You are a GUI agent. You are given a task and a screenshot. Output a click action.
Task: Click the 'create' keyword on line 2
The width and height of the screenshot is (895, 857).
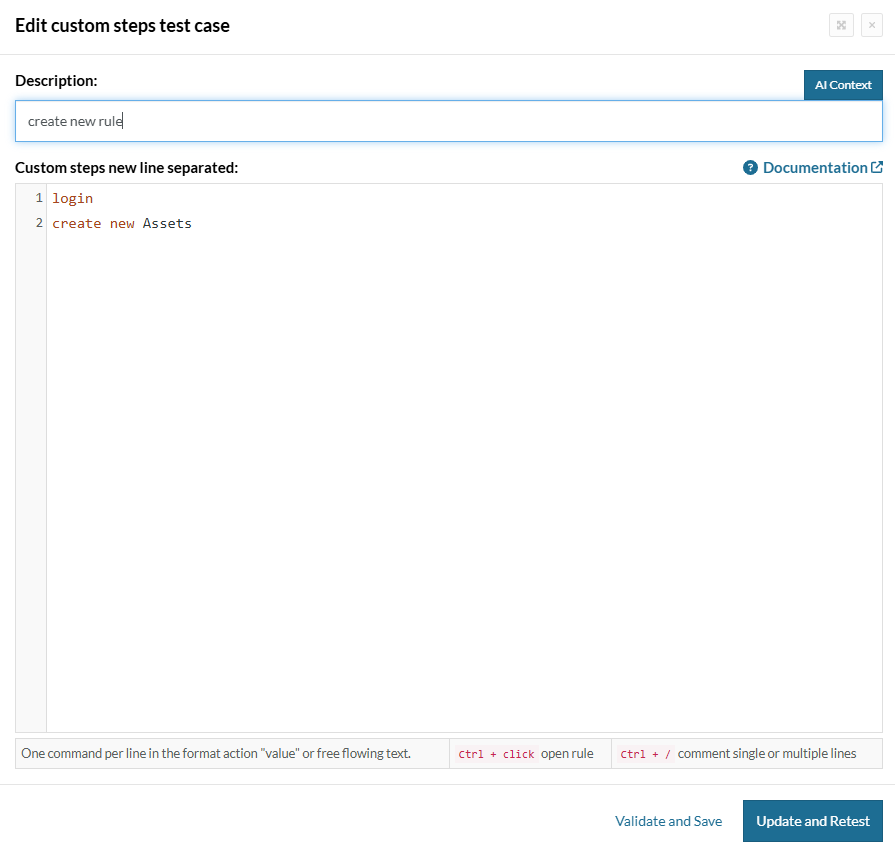pos(77,224)
